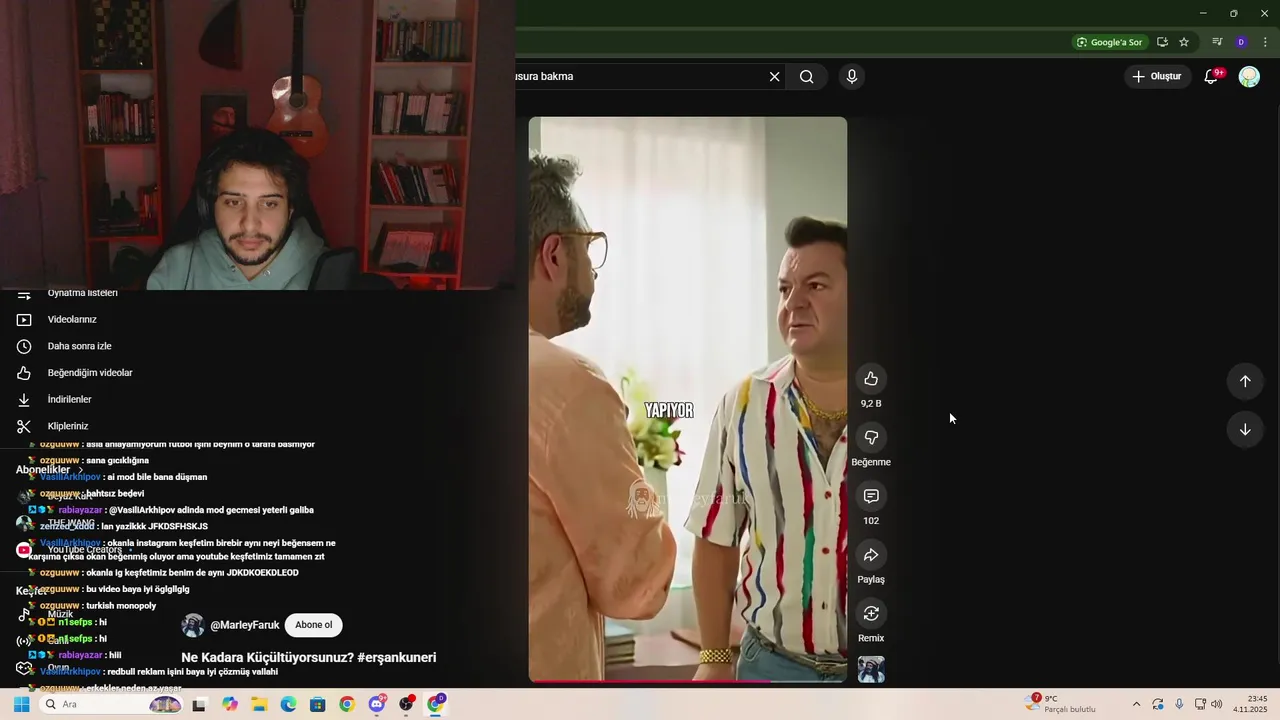Open YouTube notifications bell
The height and width of the screenshot is (720, 1280).
click(x=1211, y=77)
